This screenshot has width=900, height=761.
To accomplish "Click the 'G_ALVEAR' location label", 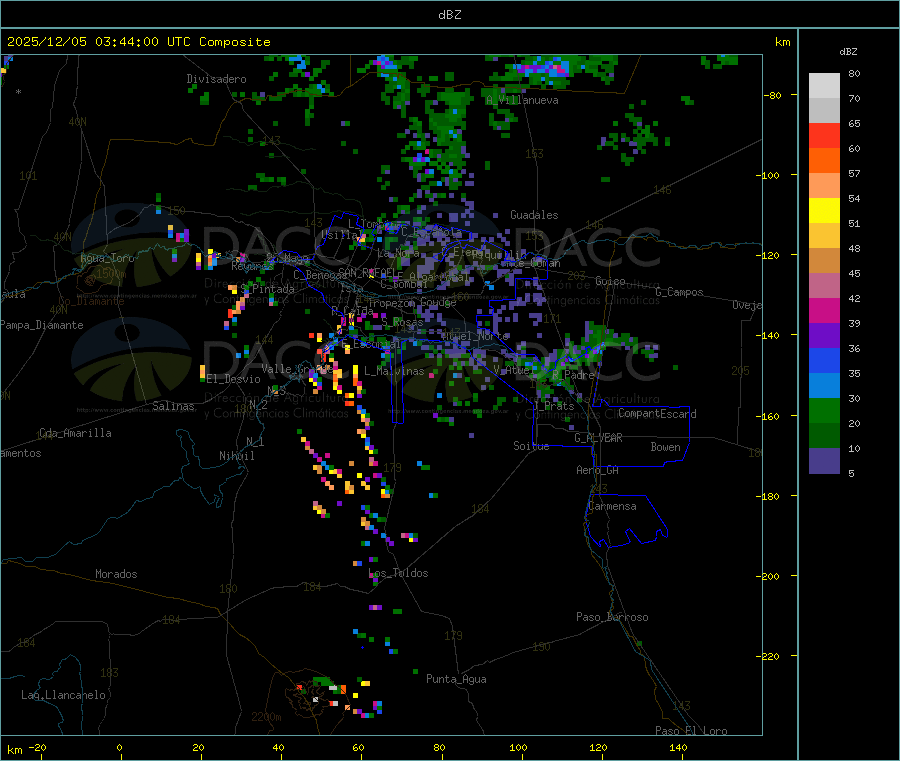I will [x=598, y=438].
